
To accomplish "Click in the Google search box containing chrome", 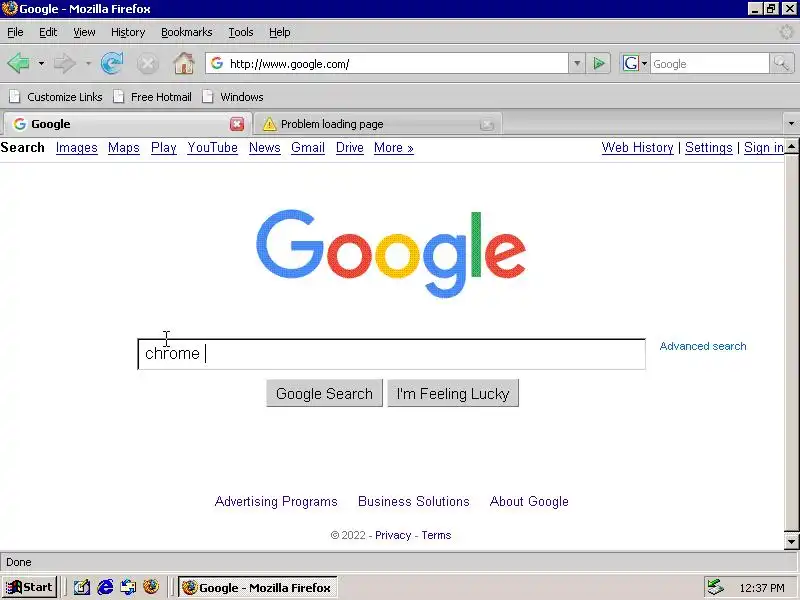I will tap(391, 354).
